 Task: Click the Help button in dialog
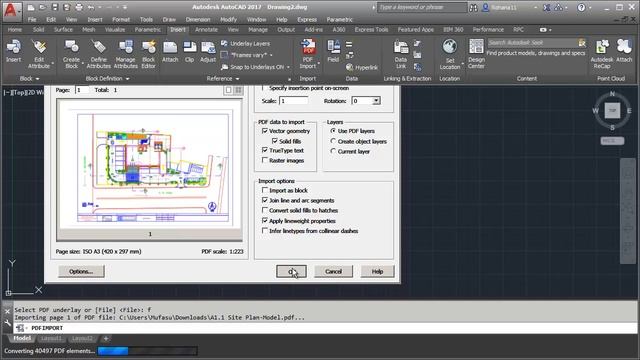point(377,271)
